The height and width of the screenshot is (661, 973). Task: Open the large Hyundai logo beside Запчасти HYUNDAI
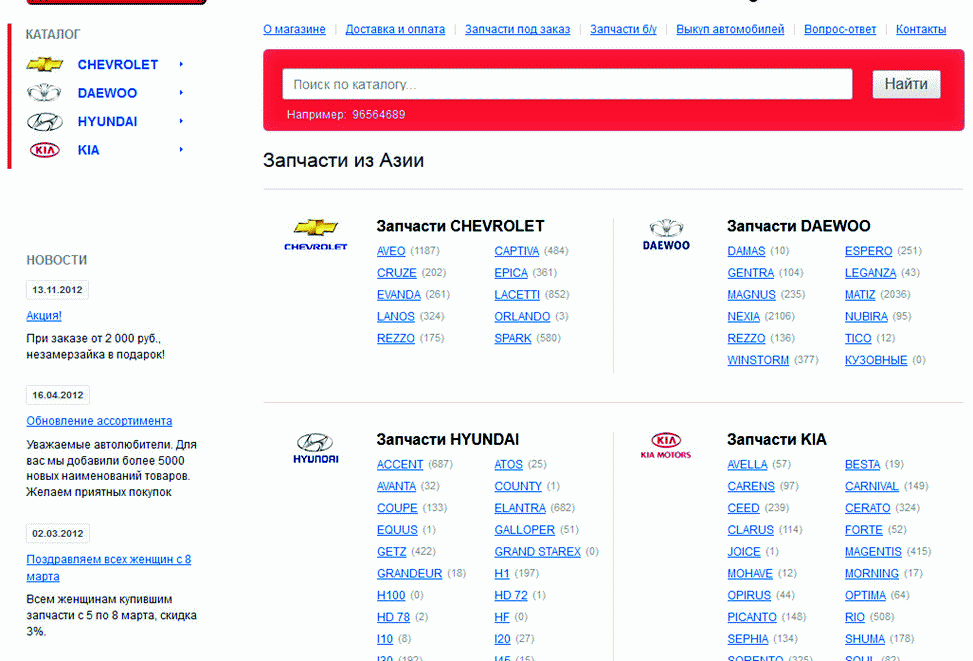tap(315, 449)
